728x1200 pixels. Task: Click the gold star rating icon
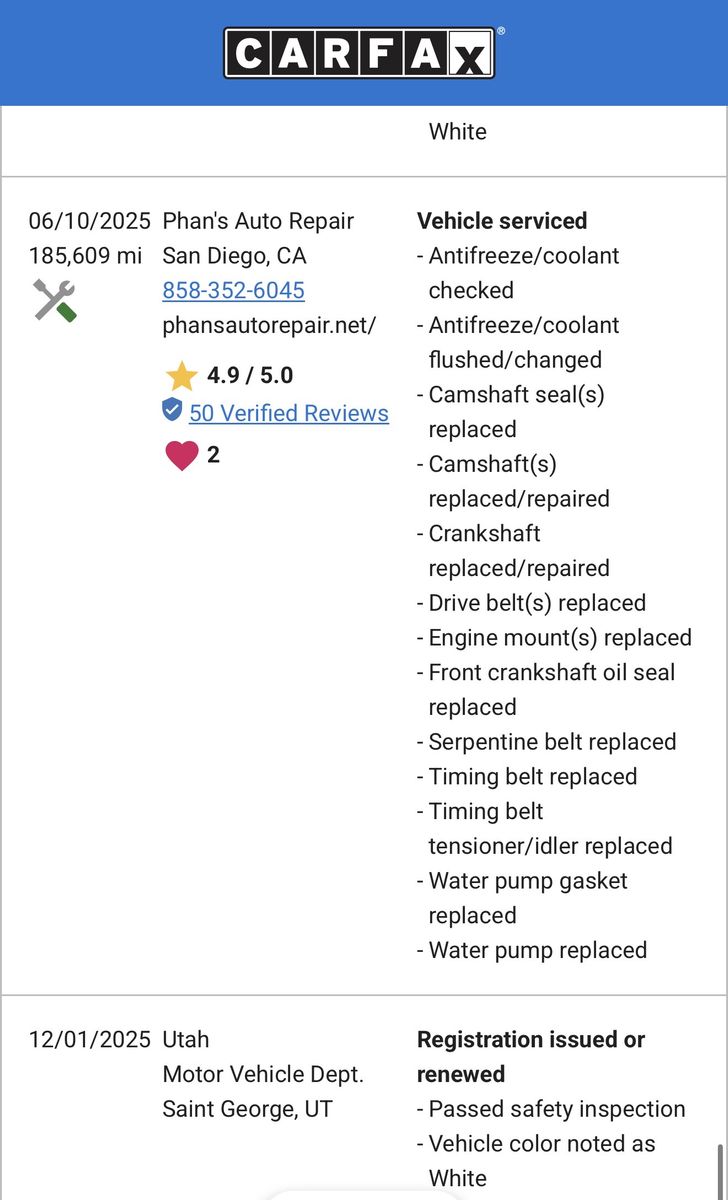point(182,376)
